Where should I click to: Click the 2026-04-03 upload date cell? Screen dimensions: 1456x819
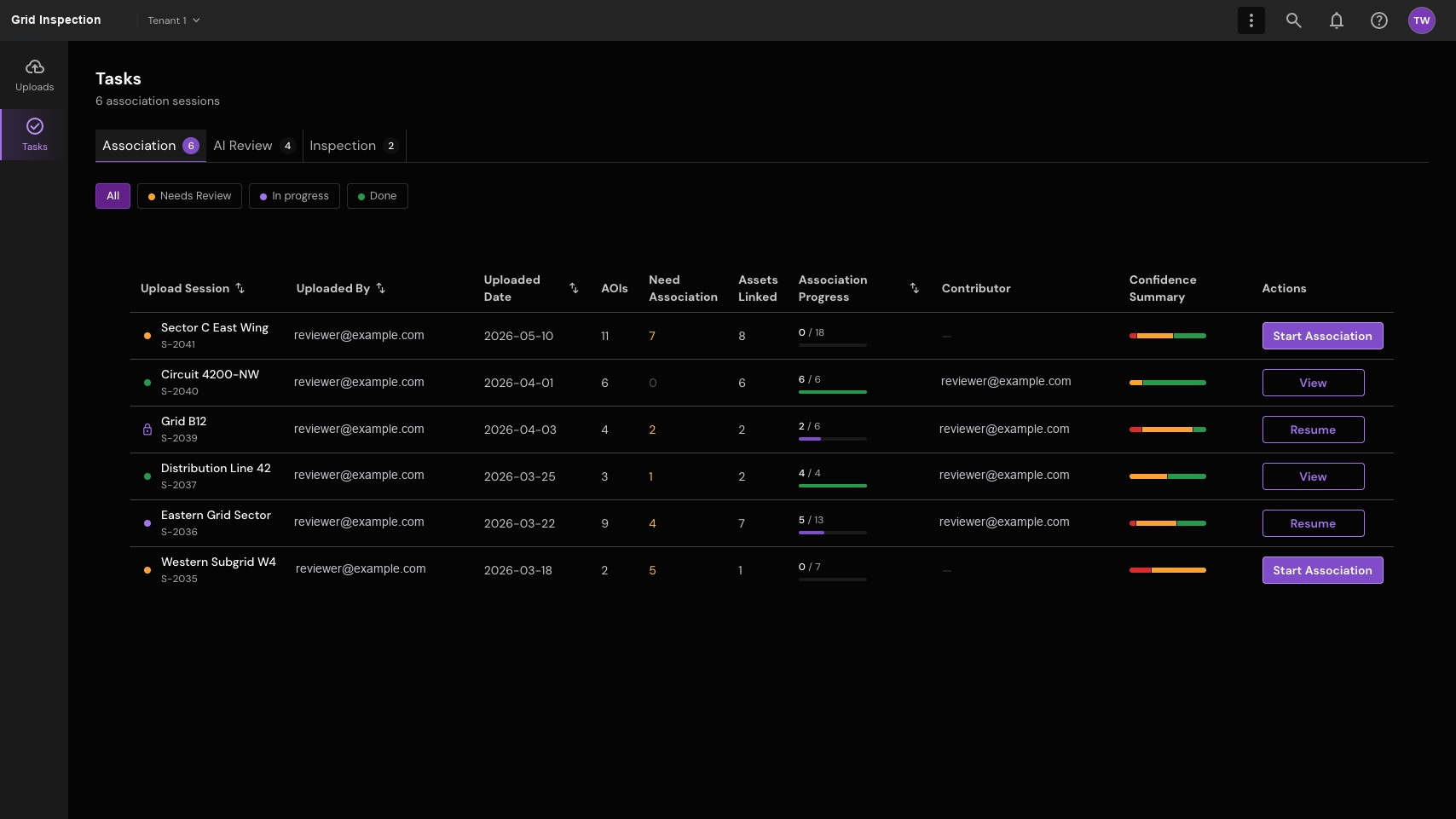(520, 430)
